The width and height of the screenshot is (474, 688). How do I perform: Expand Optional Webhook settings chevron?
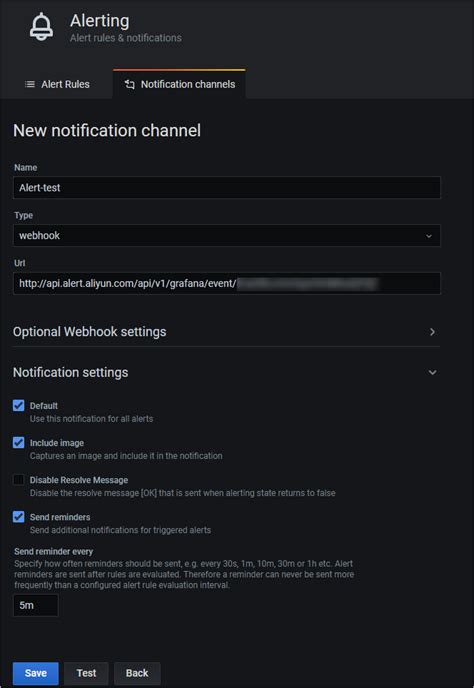pyautogui.click(x=432, y=332)
